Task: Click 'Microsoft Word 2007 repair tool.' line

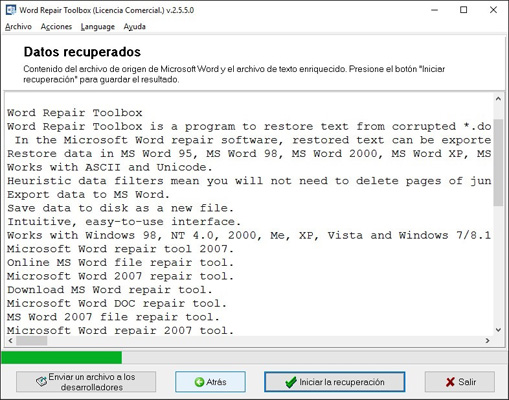Action: (x=120, y=276)
